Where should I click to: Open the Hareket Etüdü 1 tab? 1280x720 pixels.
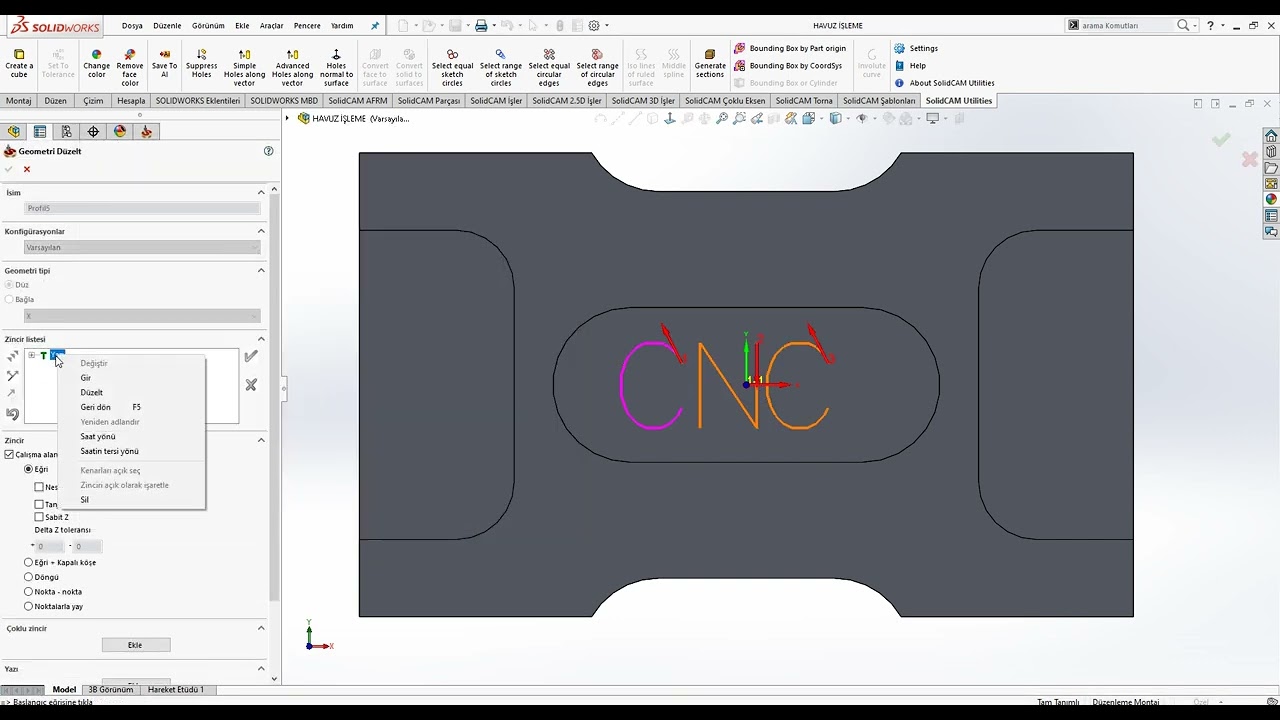[176, 690]
